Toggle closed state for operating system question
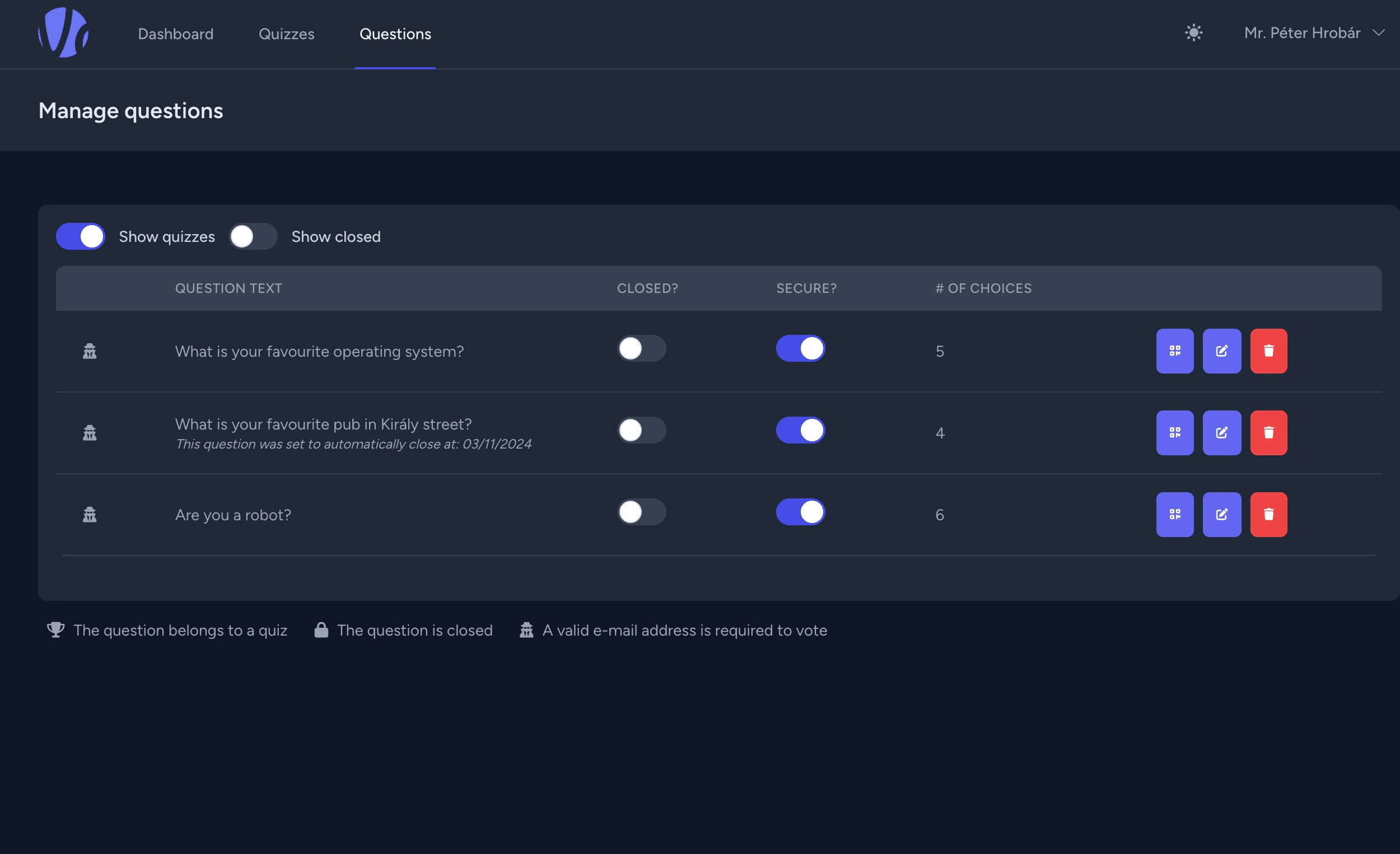 click(x=641, y=348)
